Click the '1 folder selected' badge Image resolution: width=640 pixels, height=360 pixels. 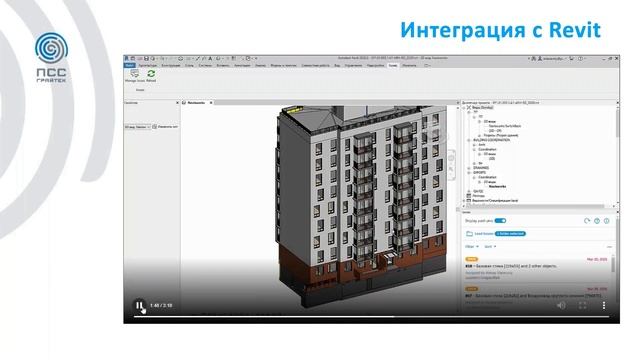510,234
